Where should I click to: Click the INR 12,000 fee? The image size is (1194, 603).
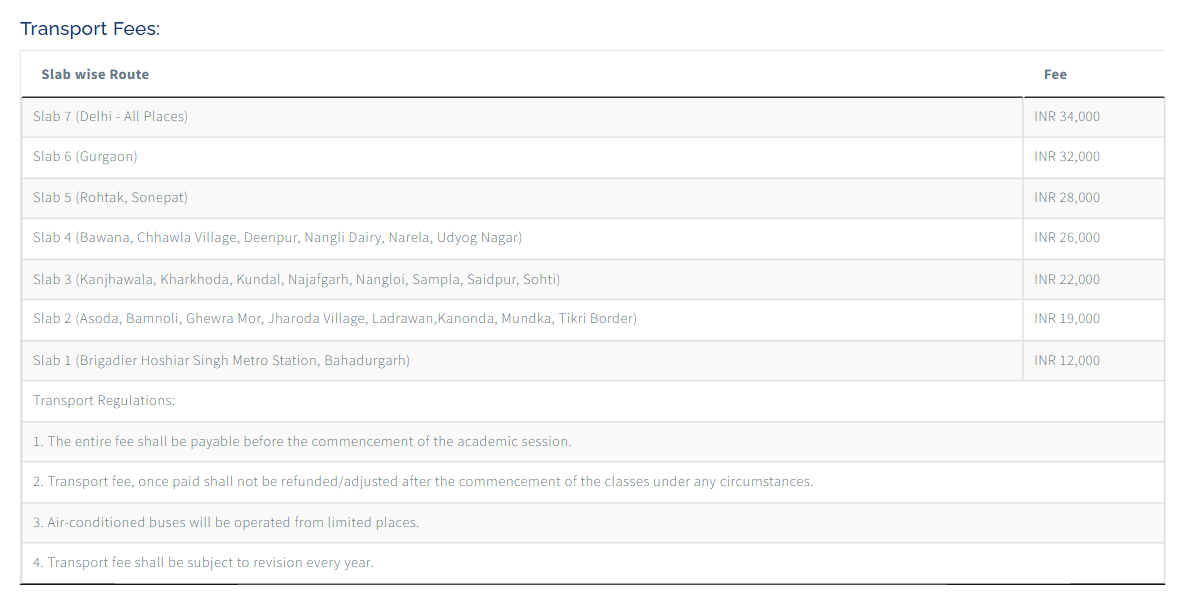[x=1067, y=360]
